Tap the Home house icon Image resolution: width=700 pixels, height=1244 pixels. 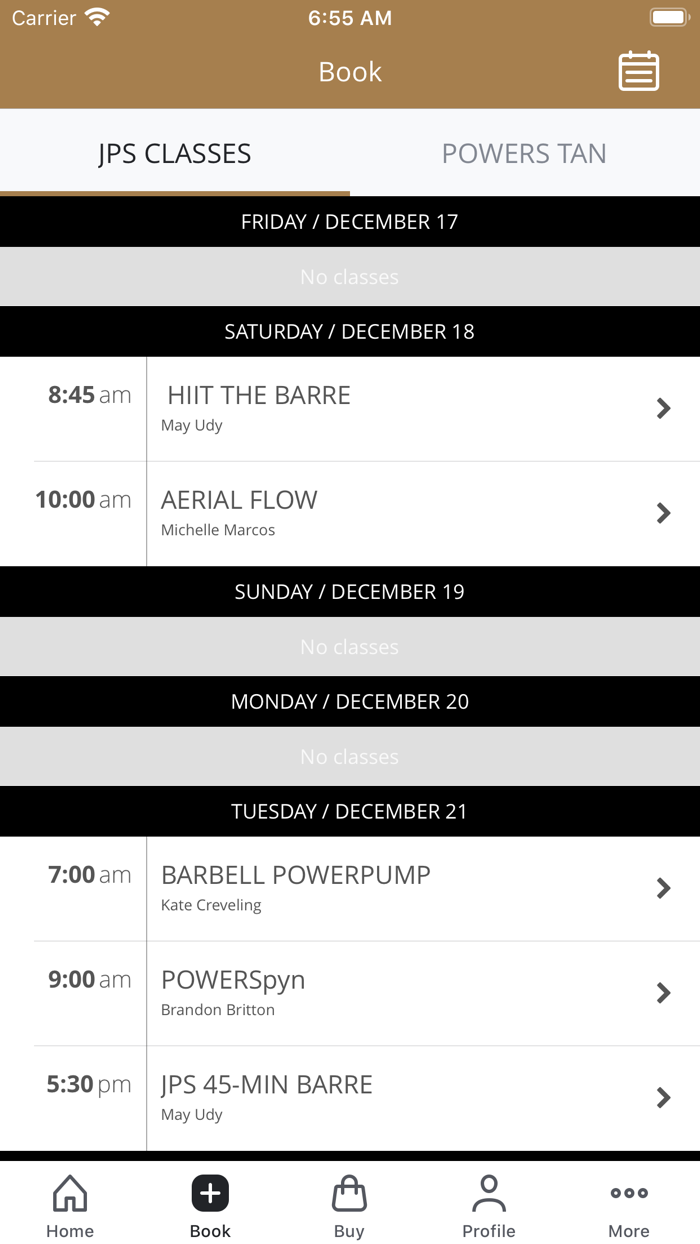tap(70, 1193)
